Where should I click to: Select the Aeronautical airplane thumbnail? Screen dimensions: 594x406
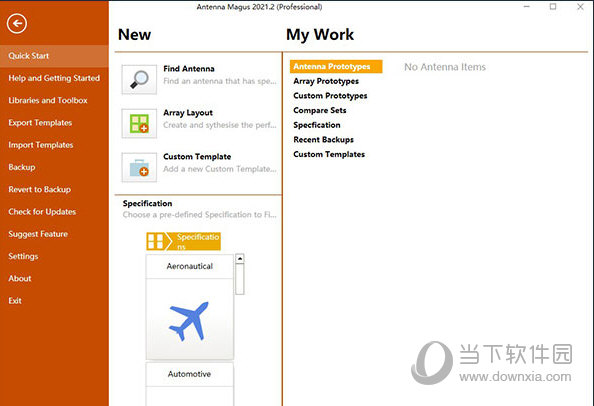click(189, 319)
